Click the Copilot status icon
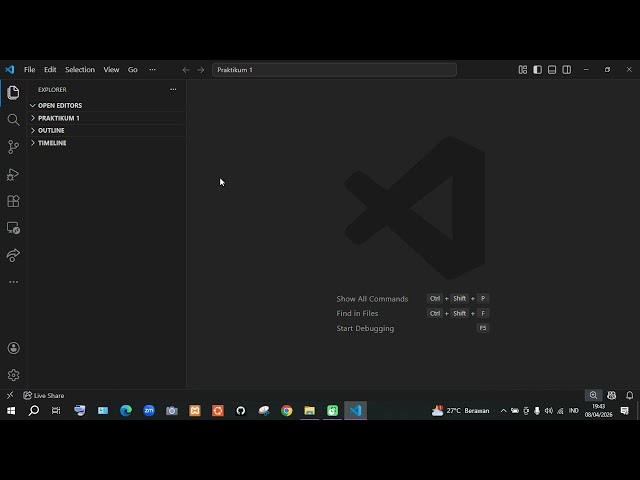Viewport: 640px width, 480px height. pos(611,395)
